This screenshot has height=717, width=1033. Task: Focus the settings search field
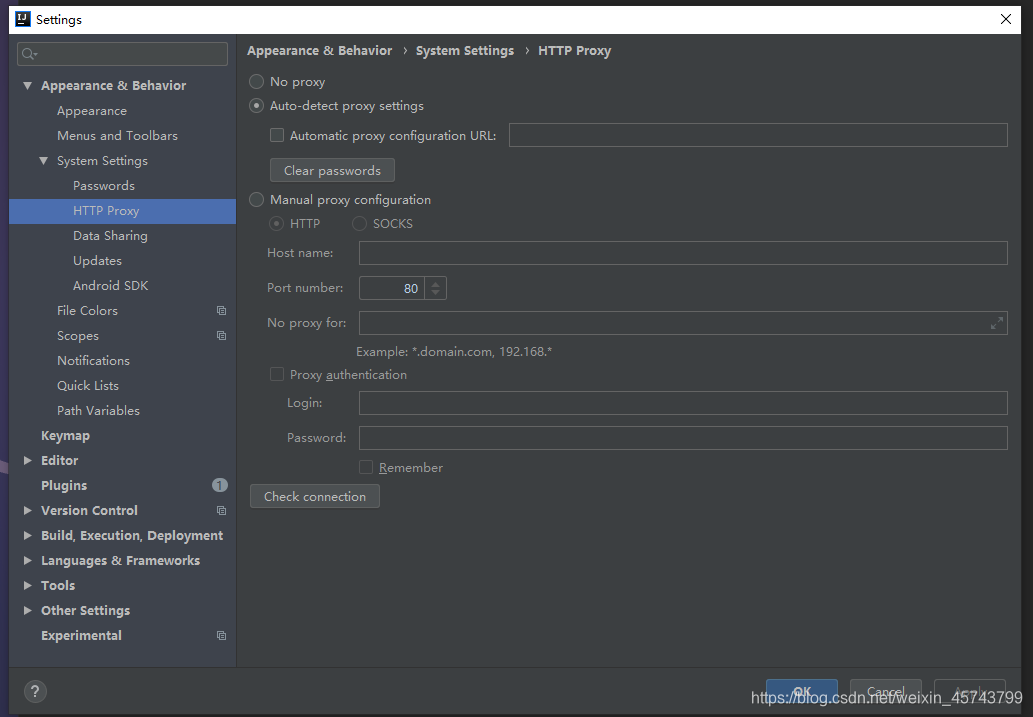123,54
